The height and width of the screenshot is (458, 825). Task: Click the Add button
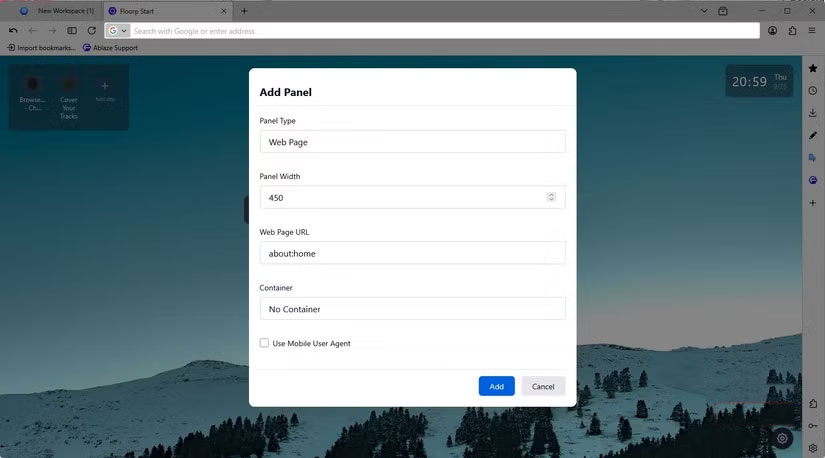click(497, 386)
